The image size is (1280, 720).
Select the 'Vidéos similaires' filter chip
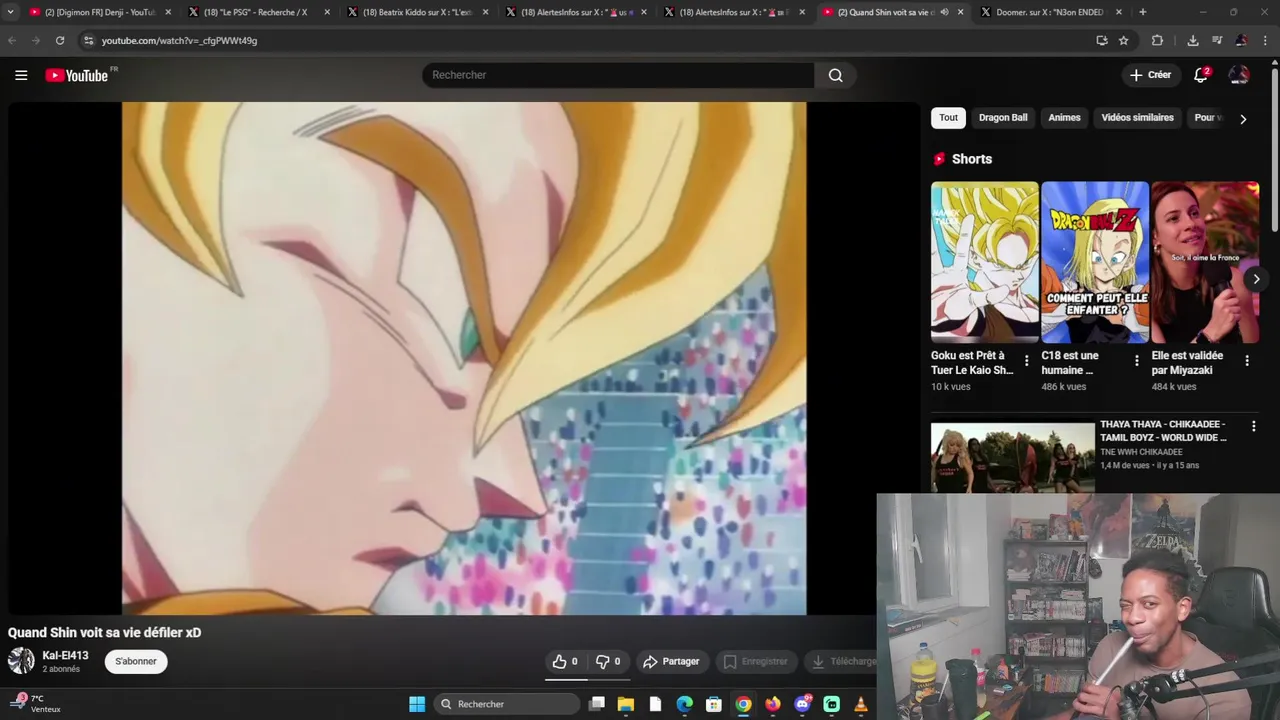1137,118
